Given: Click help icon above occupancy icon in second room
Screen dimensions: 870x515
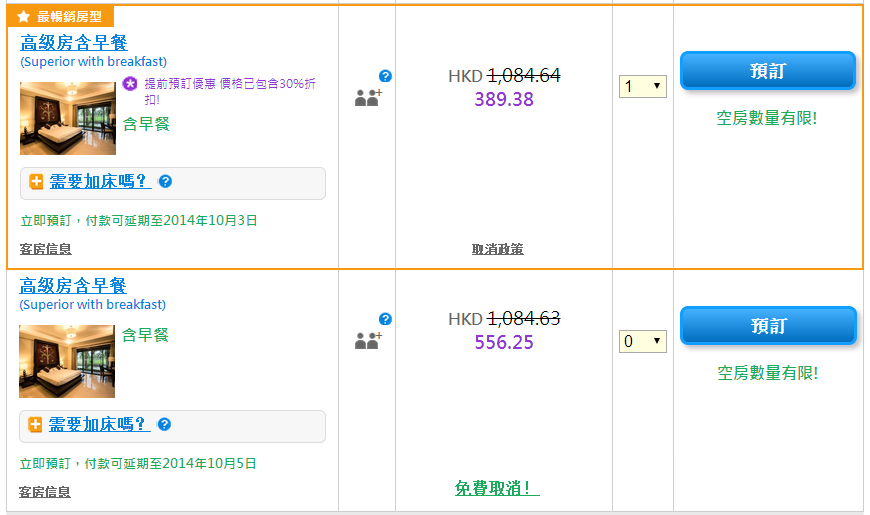Looking at the screenshot, I should [385, 319].
